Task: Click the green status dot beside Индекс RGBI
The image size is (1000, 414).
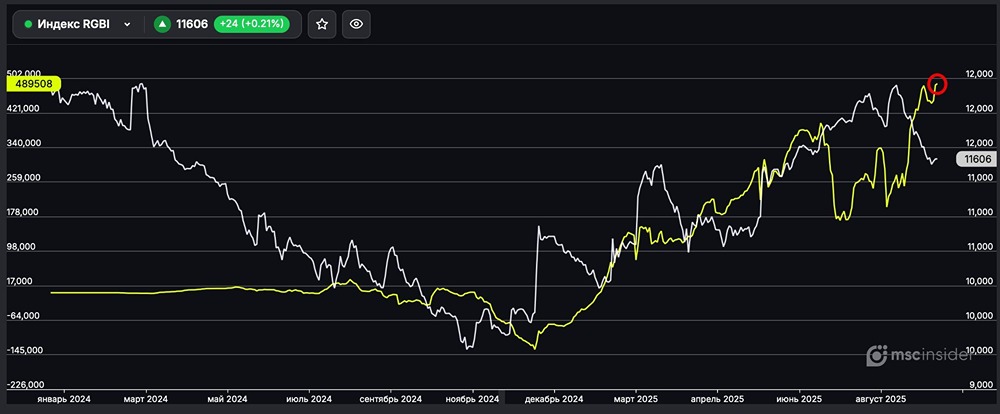Action: [x=28, y=24]
